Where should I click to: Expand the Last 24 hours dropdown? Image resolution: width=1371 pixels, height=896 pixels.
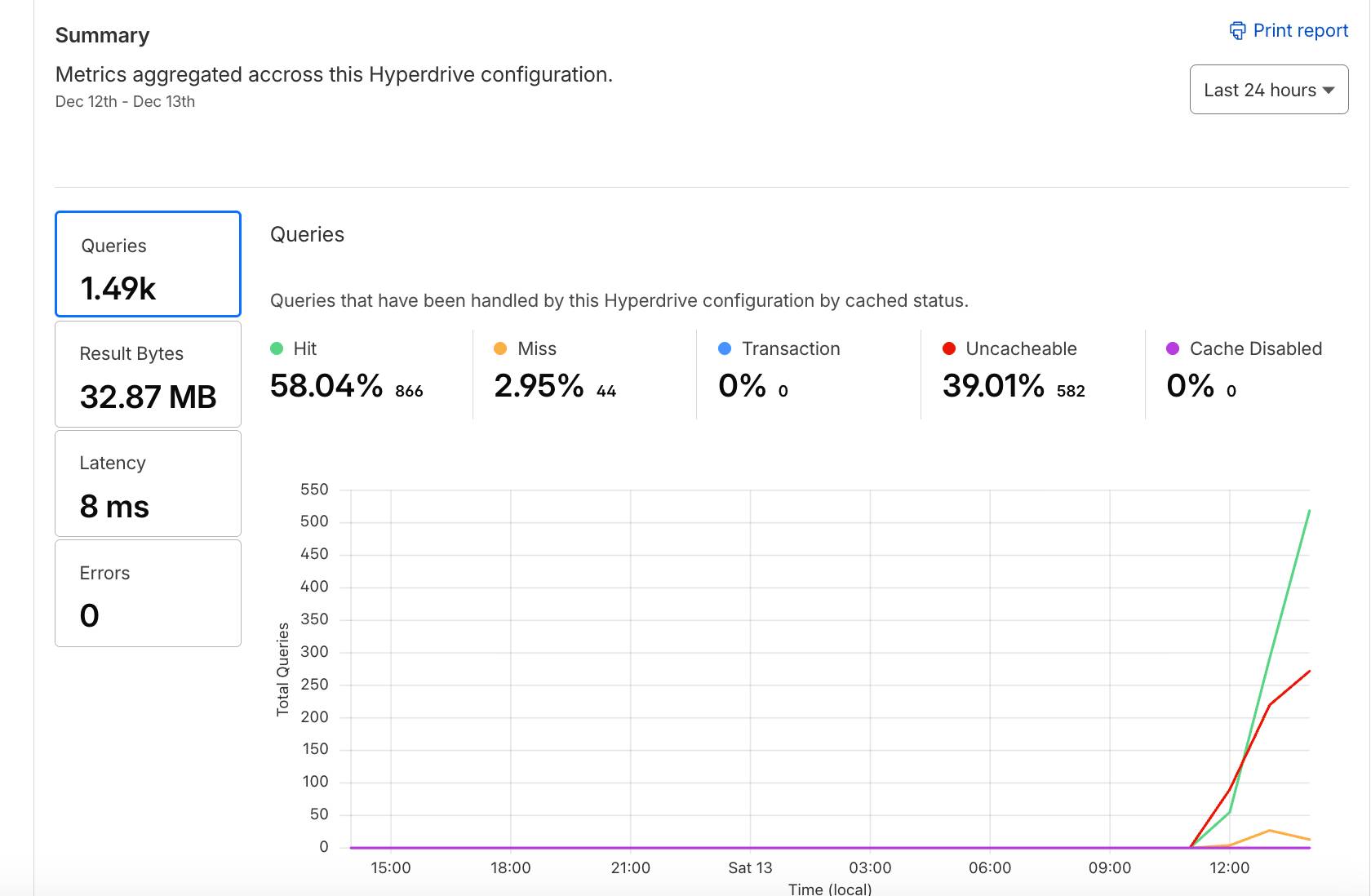pyautogui.click(x=1268, y=90)
